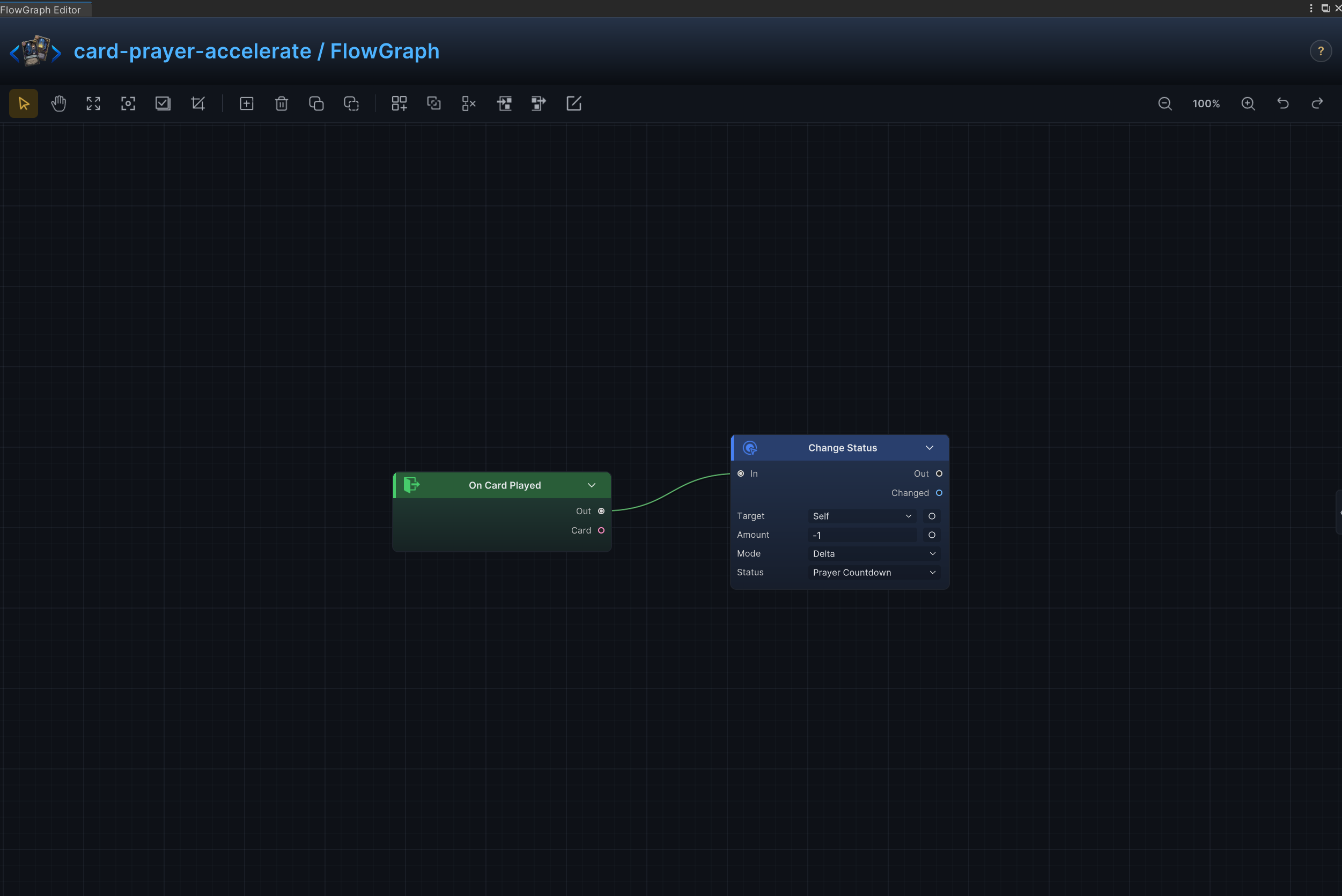Open help with the question mark button
The height and width of the screenshot is (896, 1342).
click(1321, 51)
